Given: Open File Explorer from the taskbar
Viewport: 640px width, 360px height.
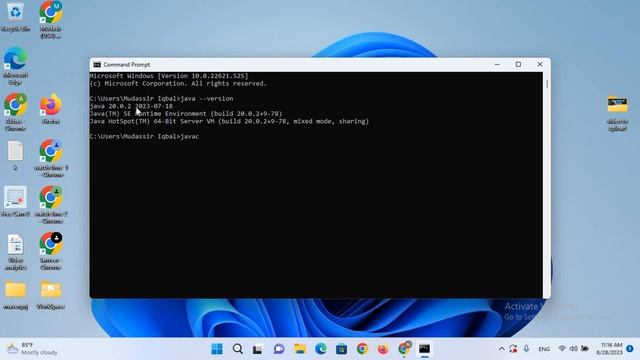Looking at the screenshot, I should coord(300,349).
